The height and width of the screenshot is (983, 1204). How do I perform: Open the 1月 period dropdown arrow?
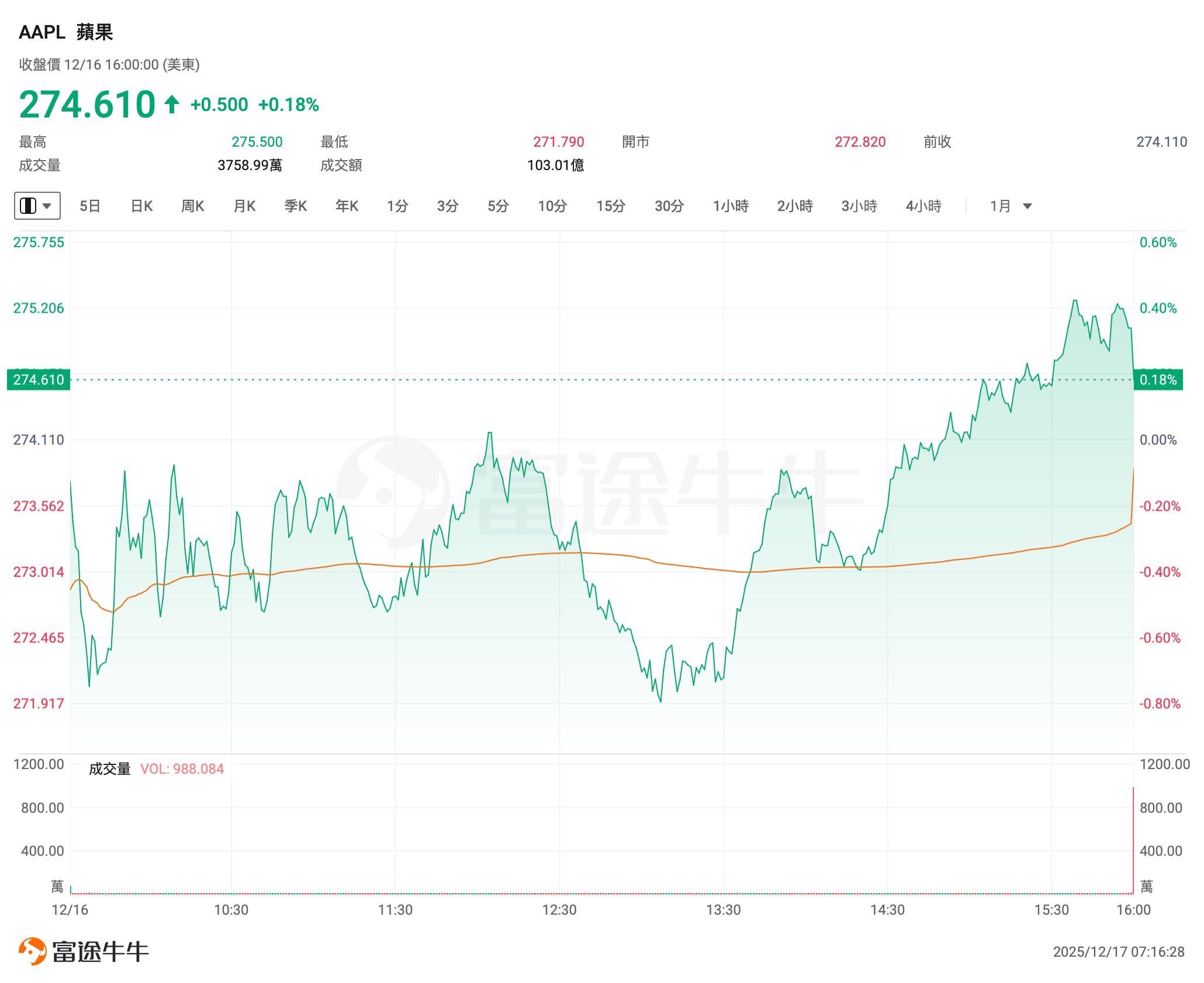pyautogui.click(x=1027, y=206)
